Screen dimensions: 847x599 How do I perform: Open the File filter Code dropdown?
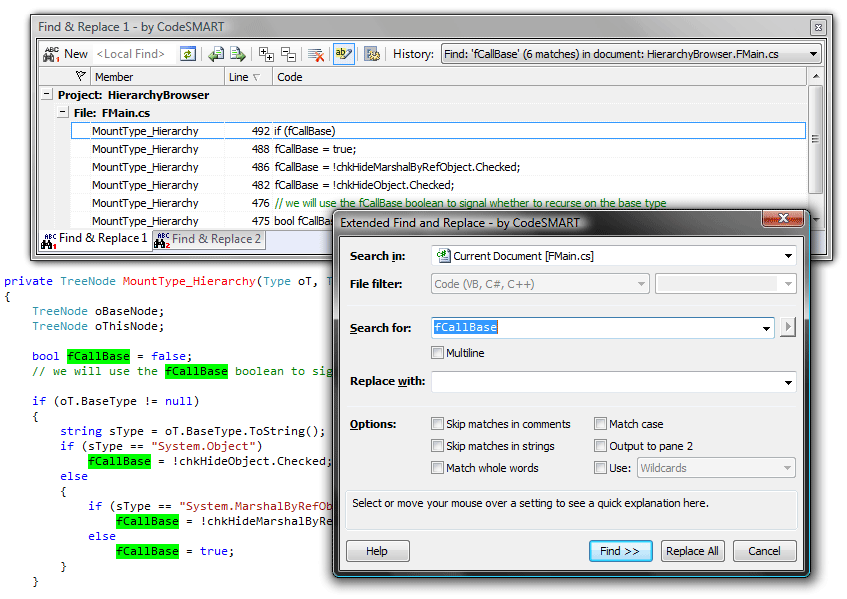tap(641, 284)
